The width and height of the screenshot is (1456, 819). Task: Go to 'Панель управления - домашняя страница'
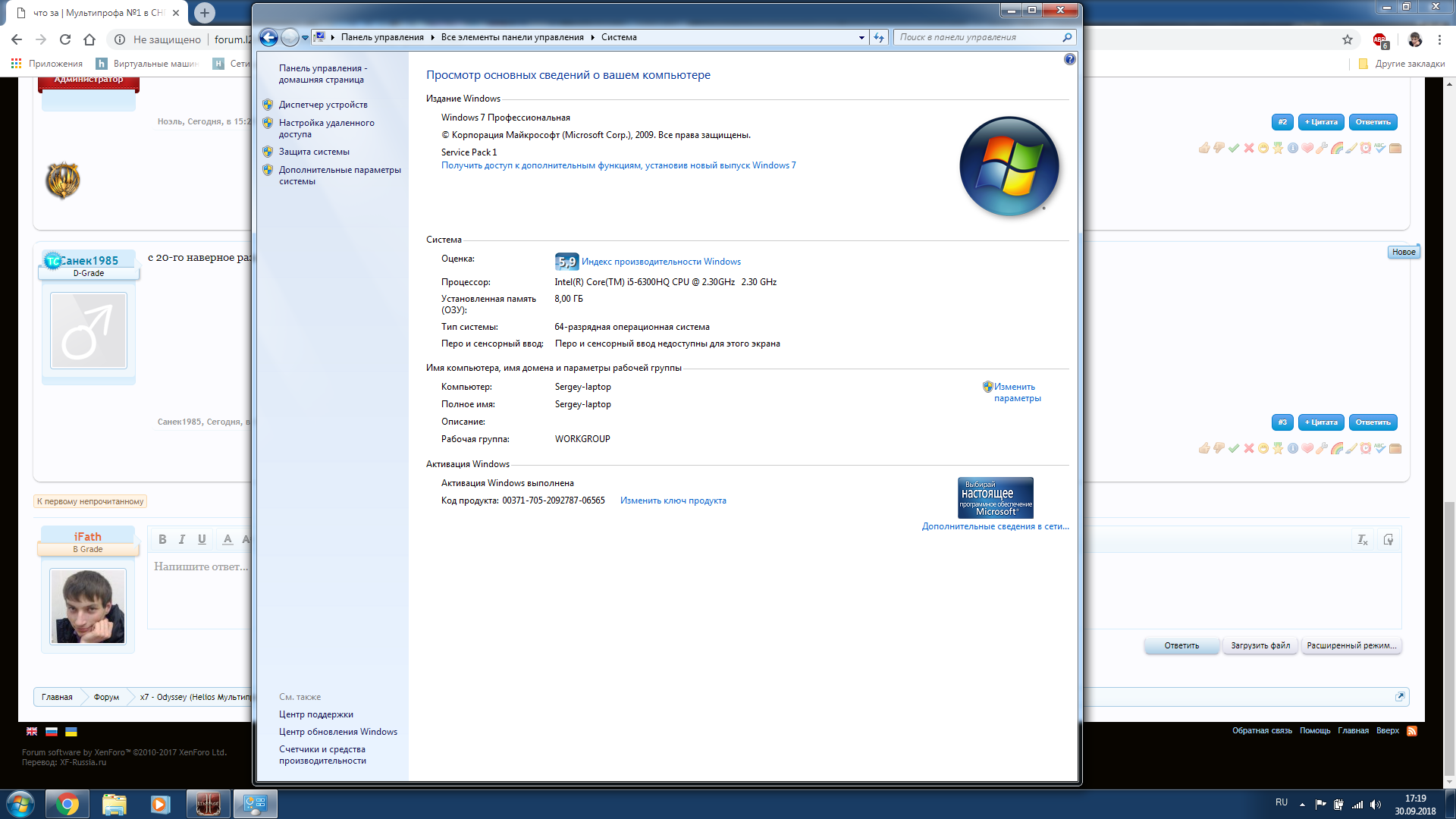(x=323, y=74)
